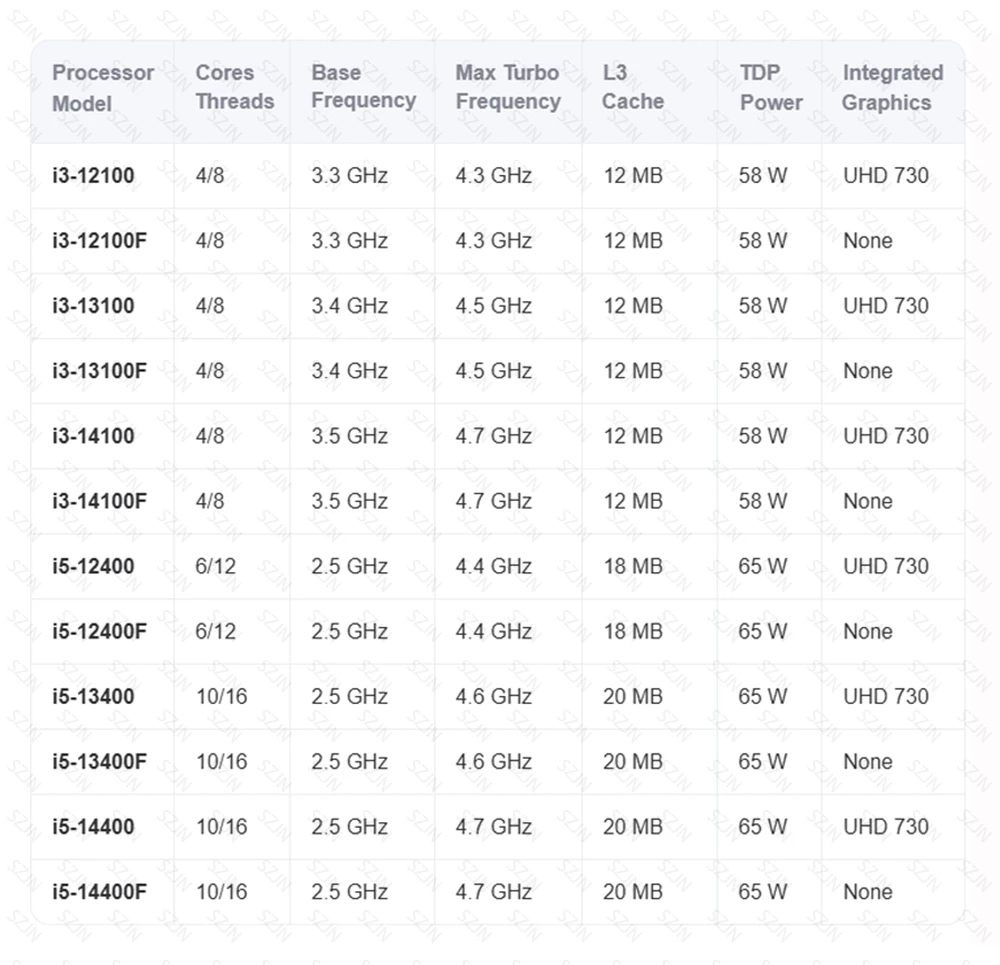Select the TDP Power column header

tap(771, 87)
